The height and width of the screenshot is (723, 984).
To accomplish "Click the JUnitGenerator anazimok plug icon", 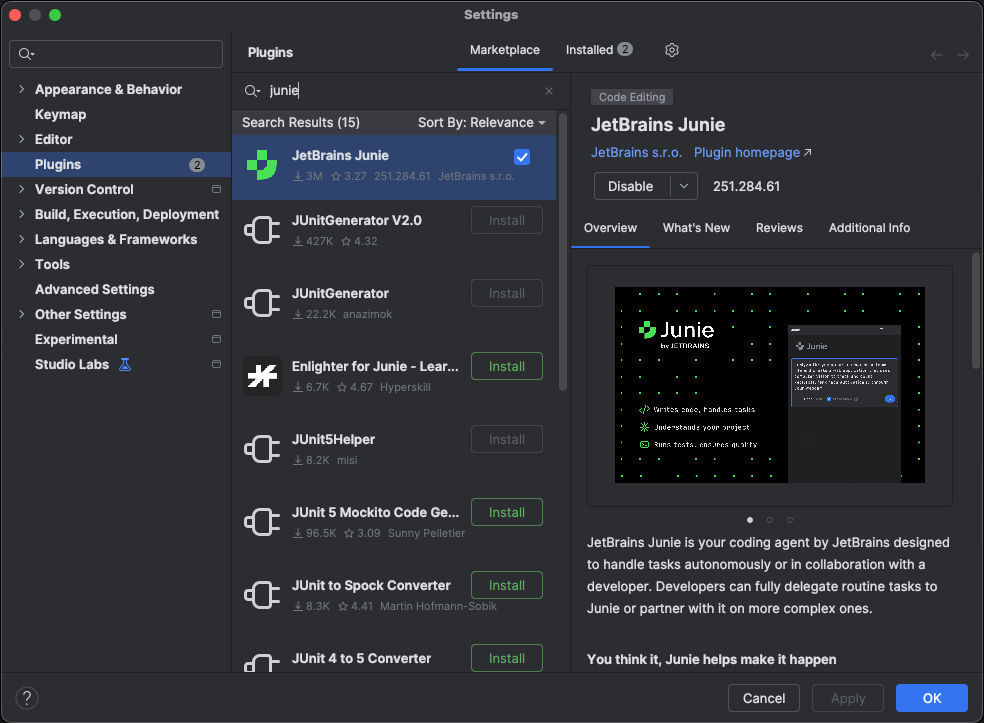I will (x=262, y=304).
